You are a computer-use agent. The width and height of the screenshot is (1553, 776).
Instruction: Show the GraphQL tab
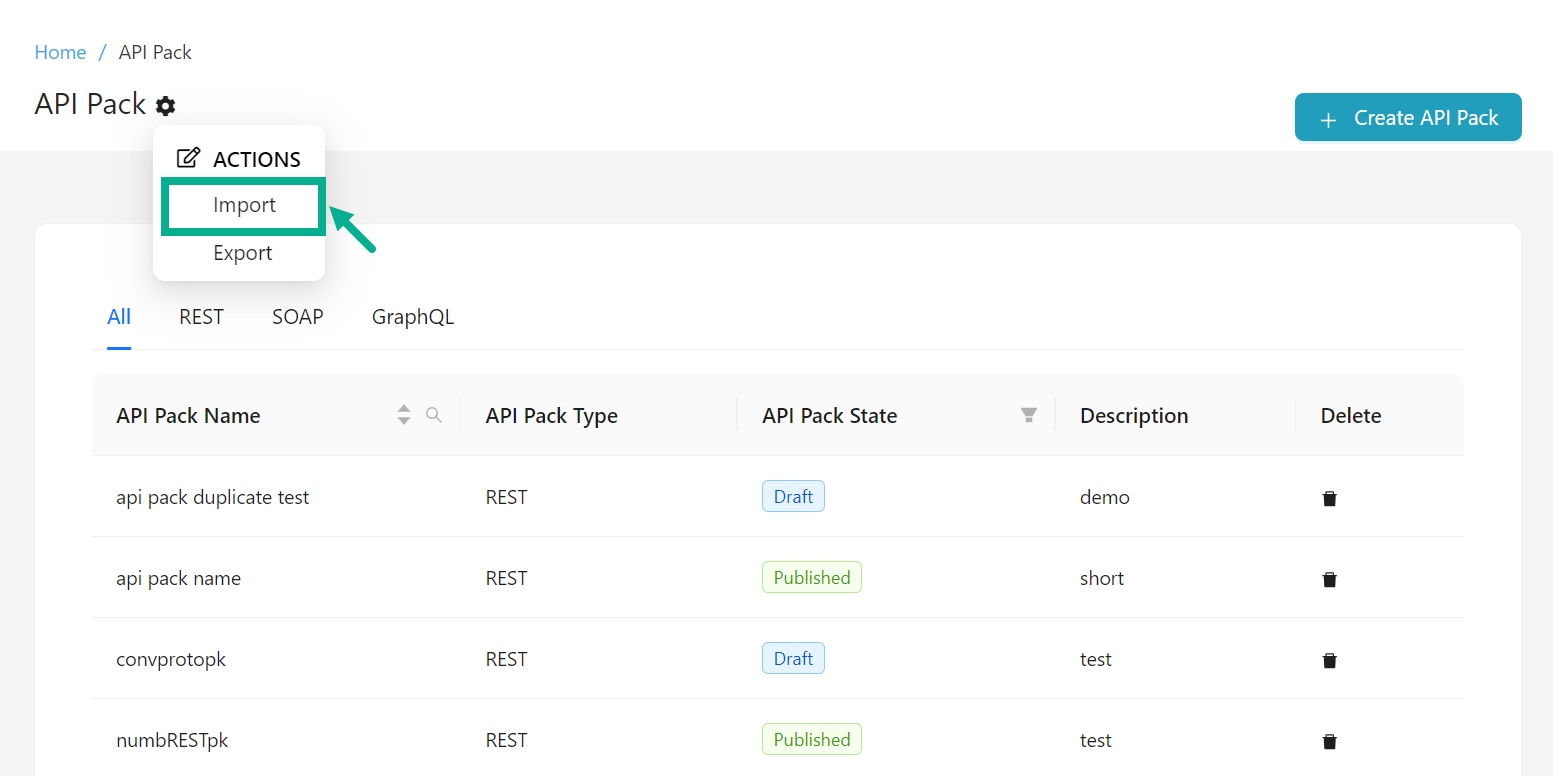click(x=412, y=317)
